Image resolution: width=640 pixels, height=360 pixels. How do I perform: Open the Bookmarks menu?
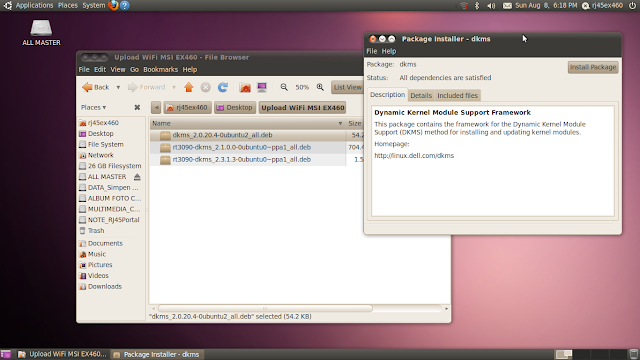pyautogui.click(x=160, y=69)
